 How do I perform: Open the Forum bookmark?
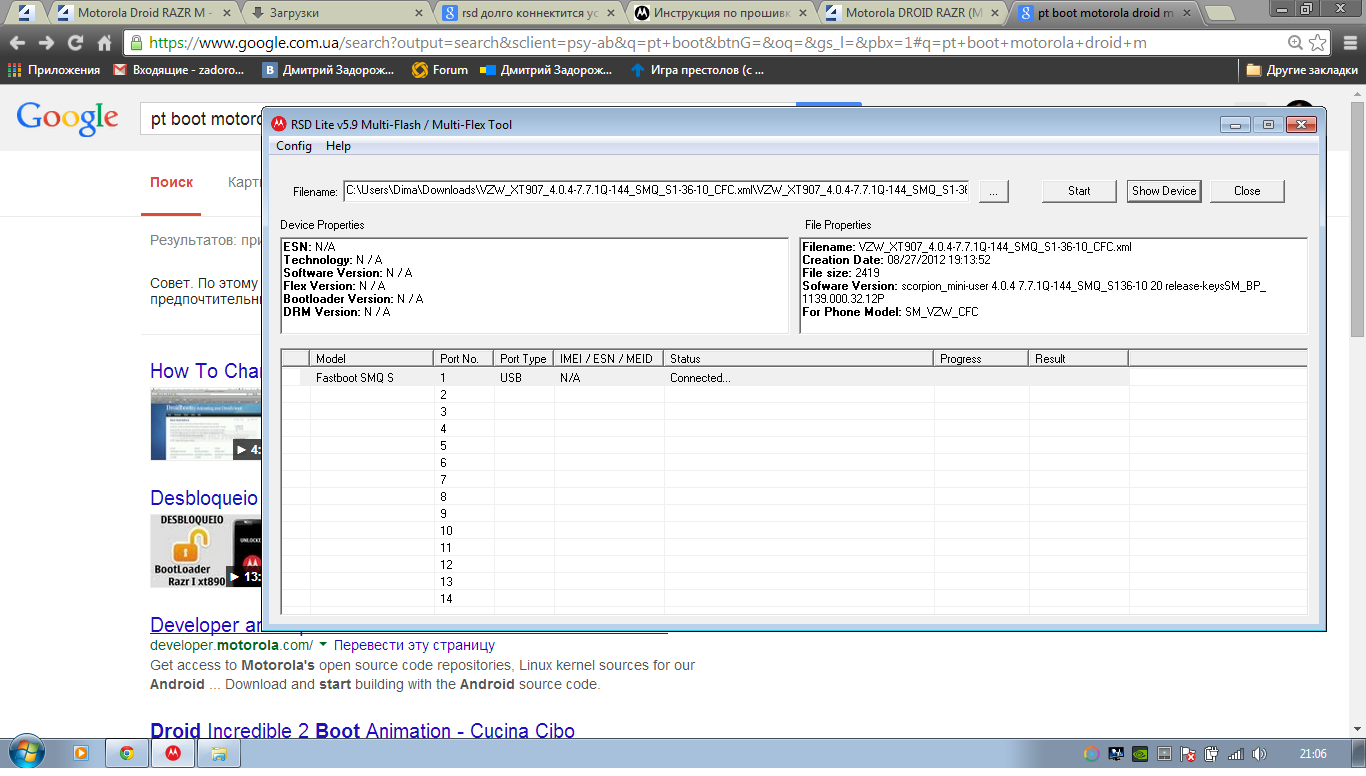(x=440, y=70)
